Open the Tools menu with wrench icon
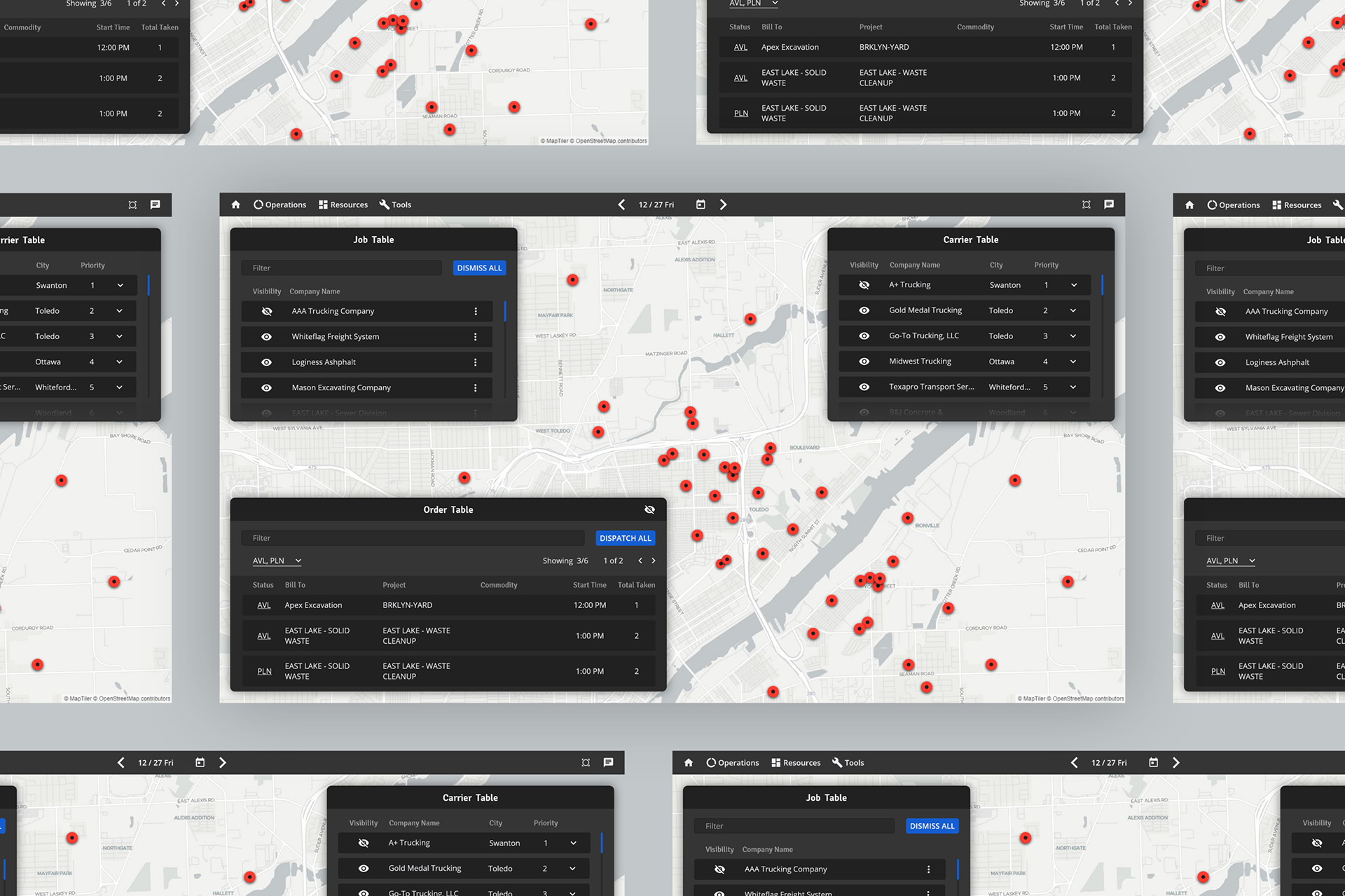This screenshot has height=896, width=1345. coord(395,205)
